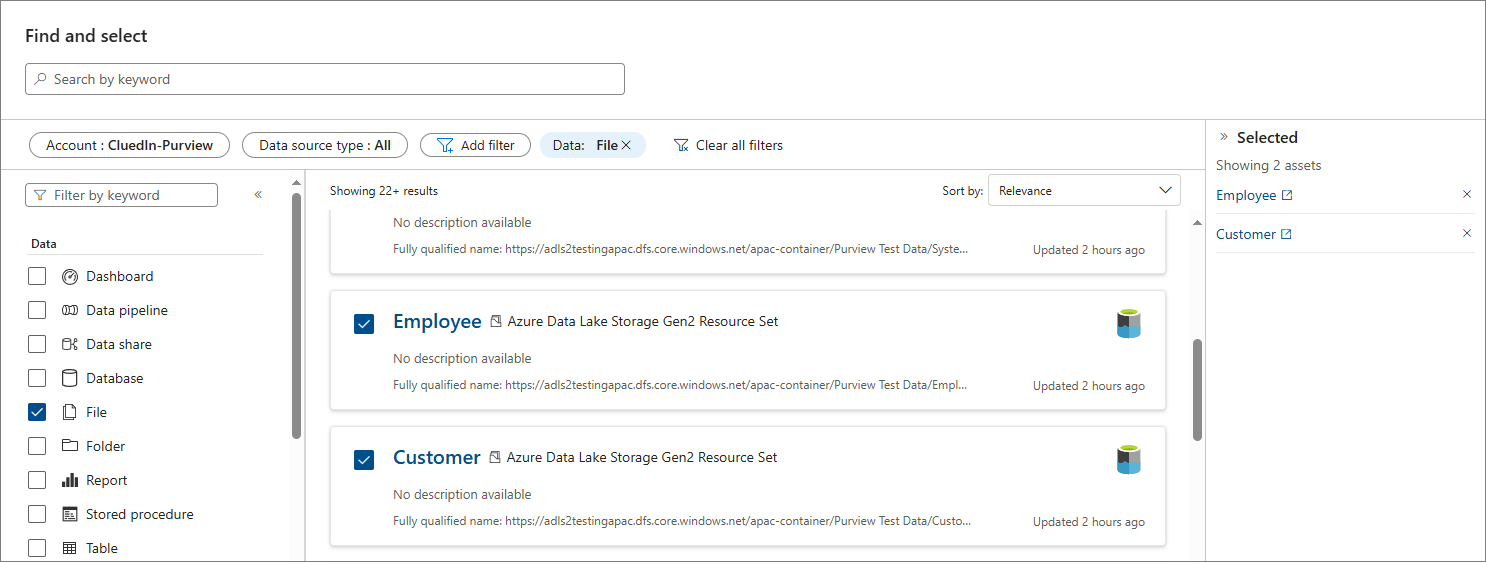Click the Search by keyword field

[x=325, y=79]
